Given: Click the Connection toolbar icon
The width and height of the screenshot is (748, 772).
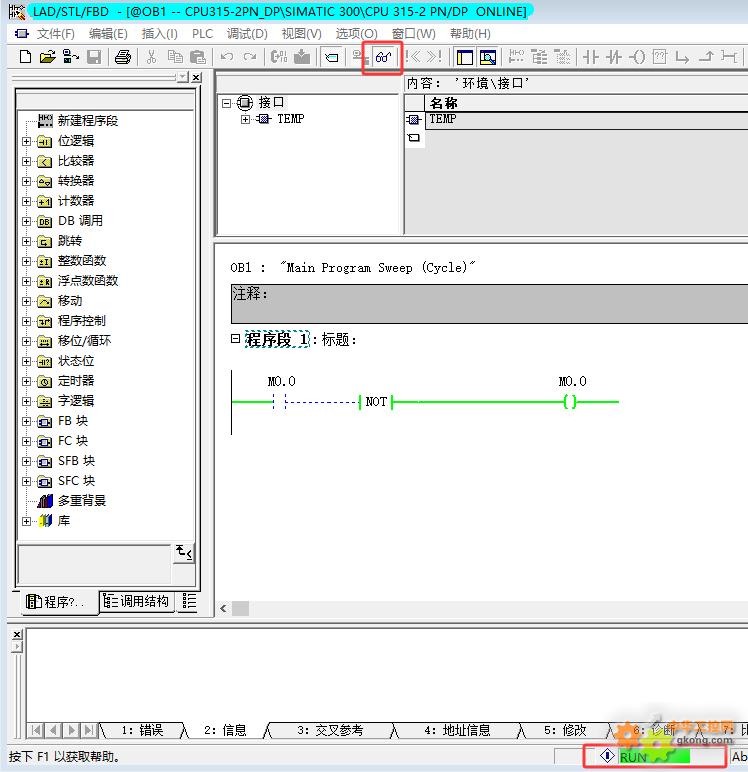Looking at the screenshot, I should (729, 57).
